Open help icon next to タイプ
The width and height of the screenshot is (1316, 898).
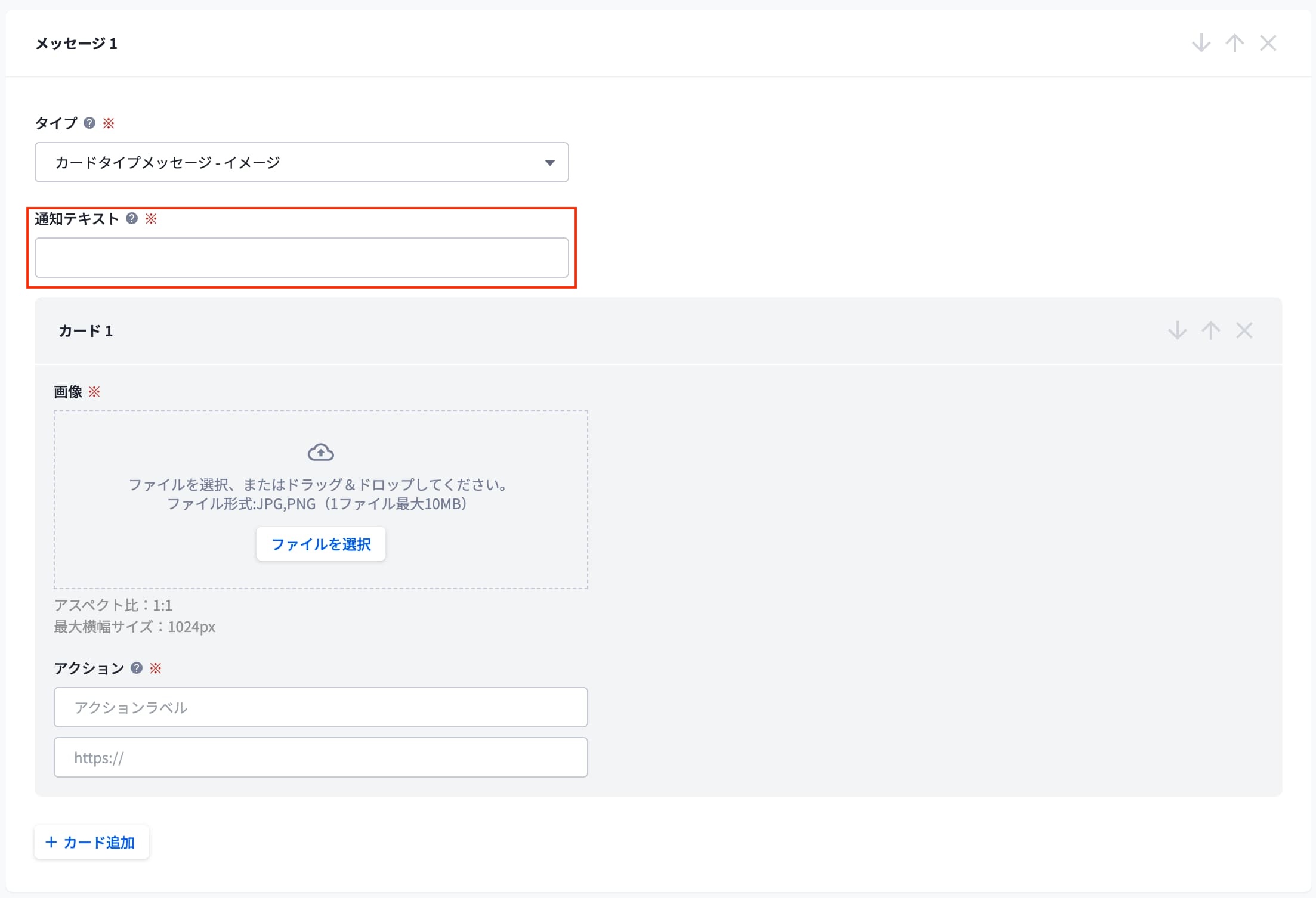click(x=89, y=123)
